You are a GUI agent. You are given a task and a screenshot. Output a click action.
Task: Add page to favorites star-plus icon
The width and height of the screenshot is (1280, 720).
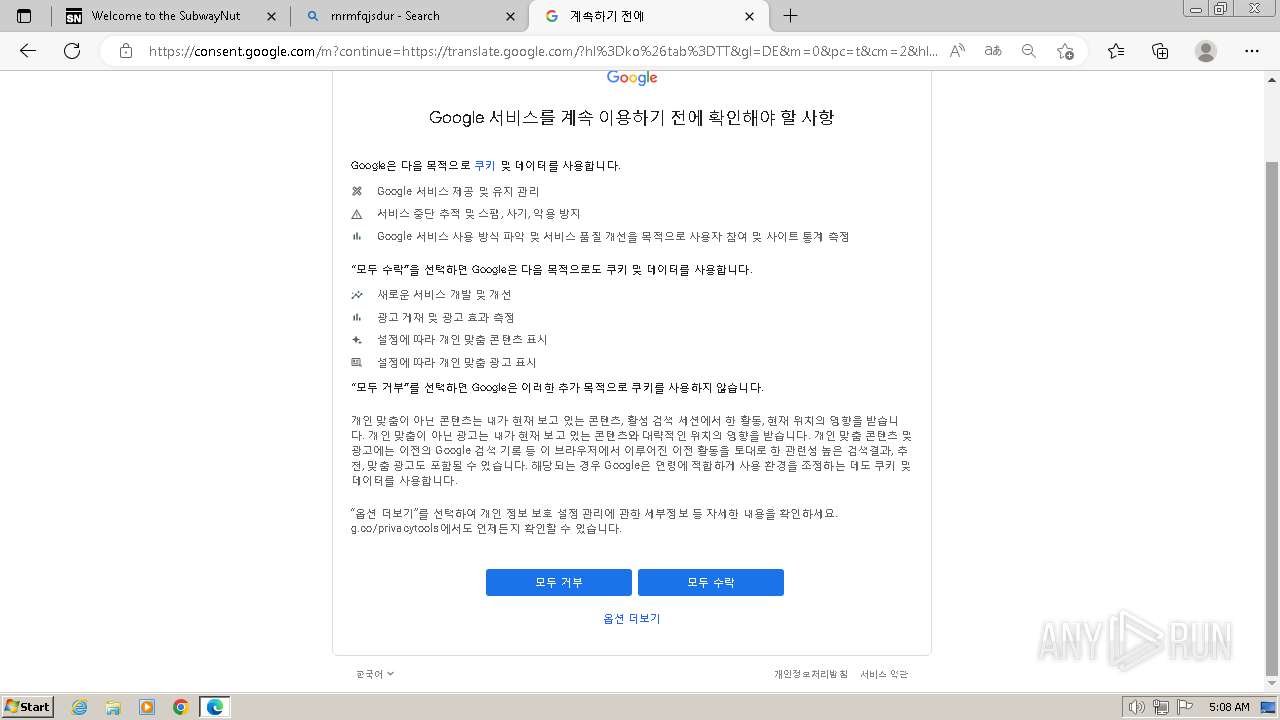point(1065,51)
